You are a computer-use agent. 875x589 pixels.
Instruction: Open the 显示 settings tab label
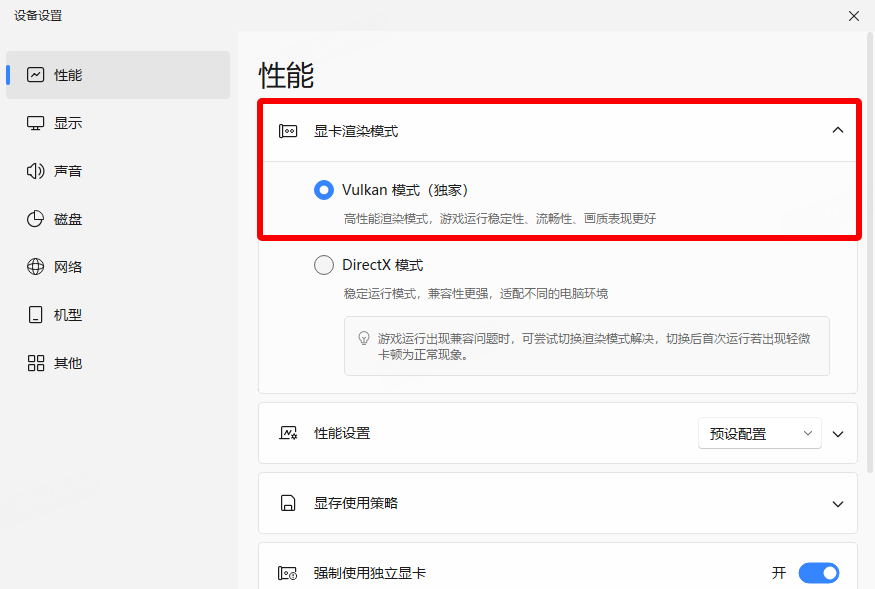tap(68, 123)
